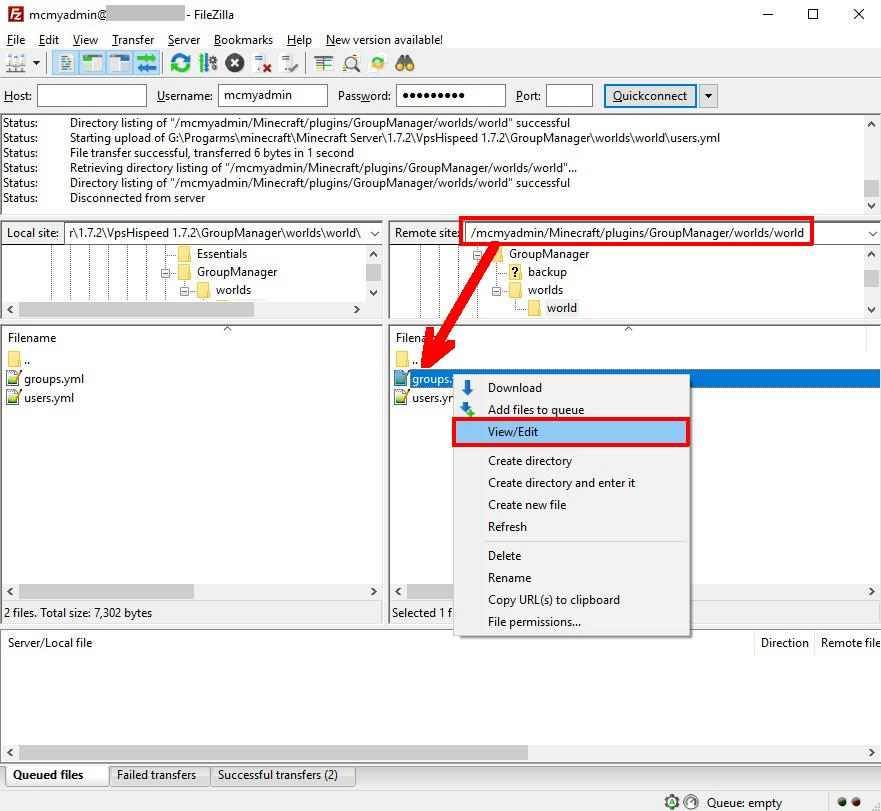Focus the Host input field
Image resolution: width=881 pixels, height=811 pixels.
coord(92,96)
